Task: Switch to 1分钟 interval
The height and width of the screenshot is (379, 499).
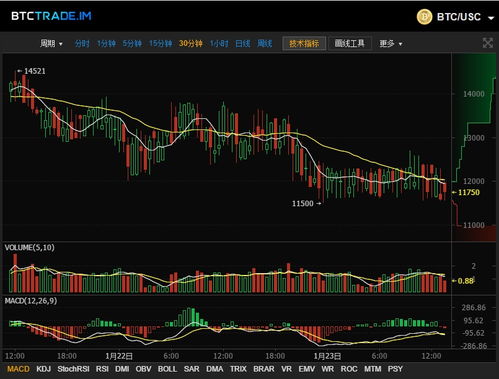Action: 106,43
